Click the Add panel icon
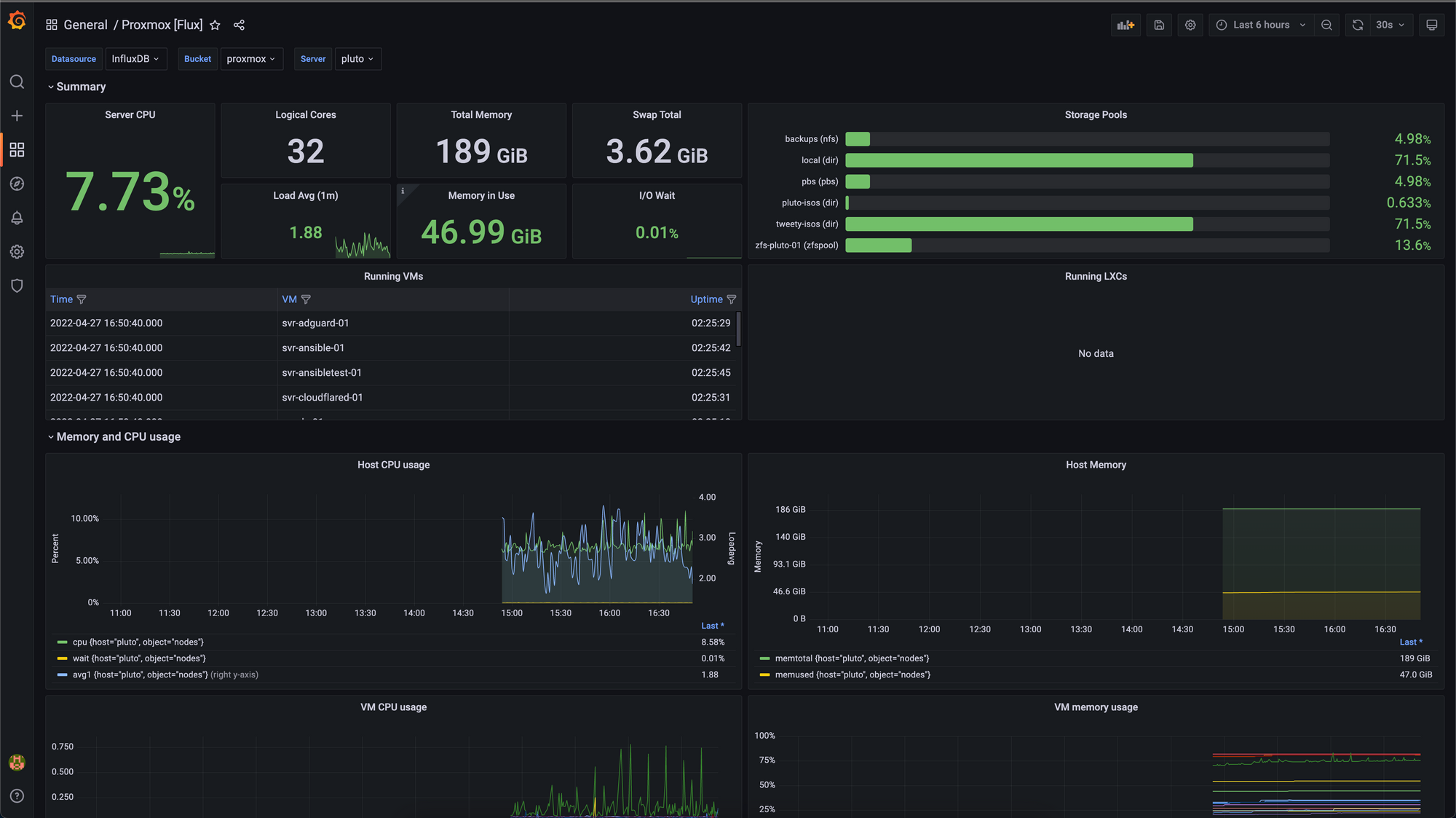The height and width of the screenshot is (818, 1456). coord(1125,25)
